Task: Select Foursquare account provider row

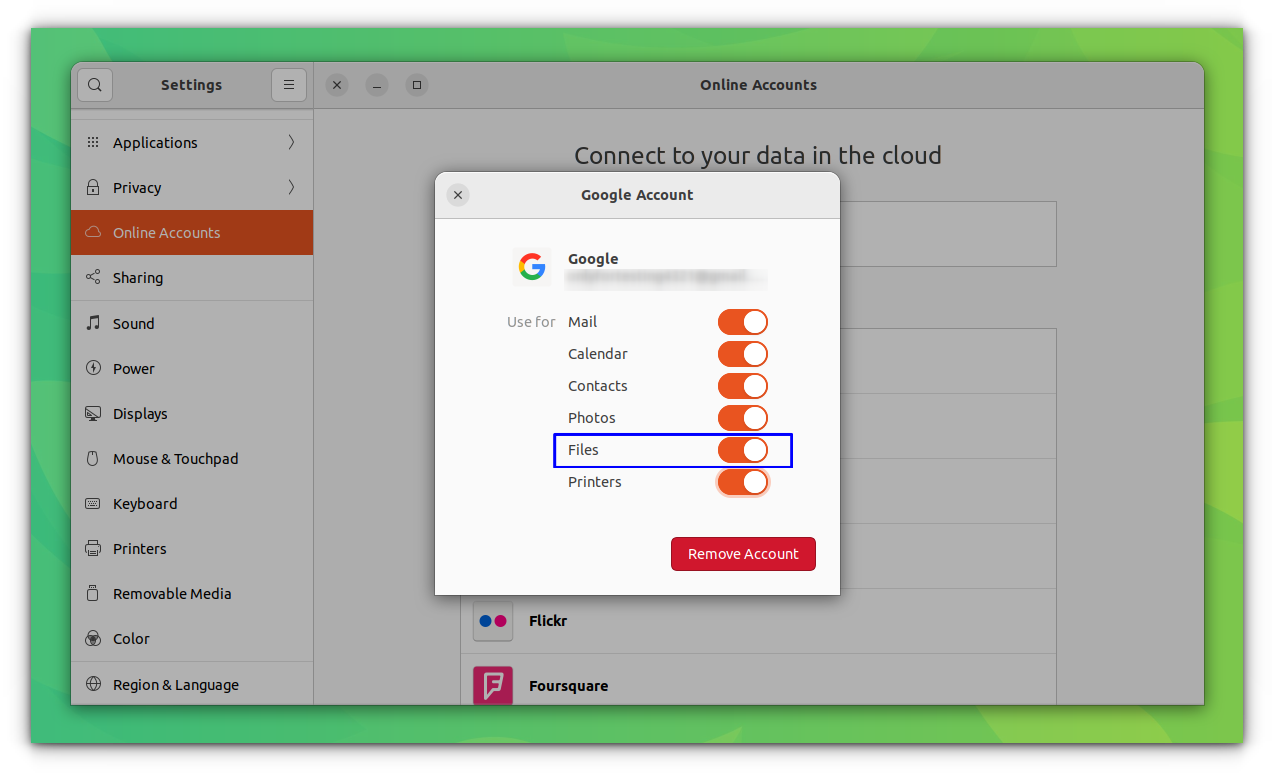Action: (x=758, y=680)
